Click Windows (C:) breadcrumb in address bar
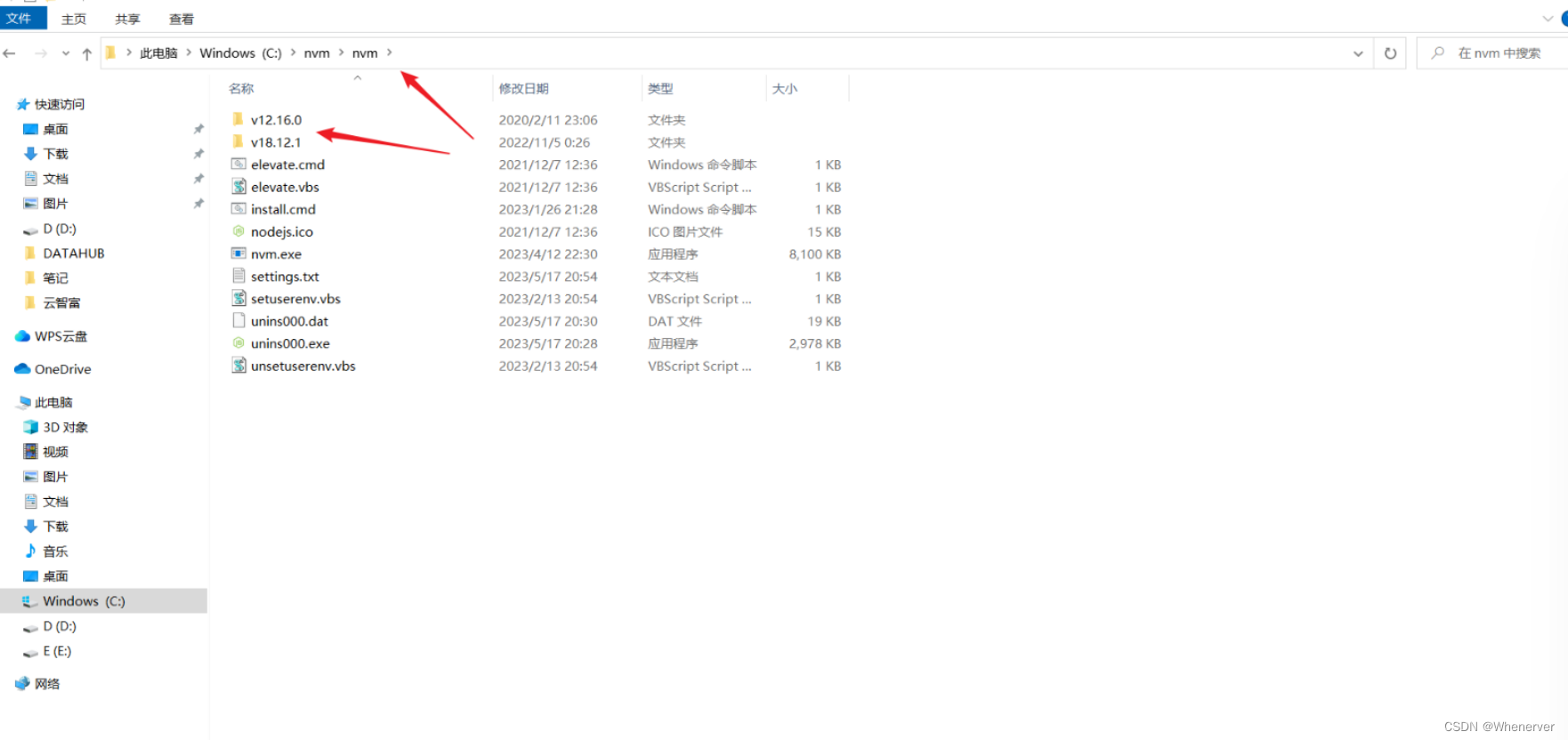 coord(240,53)
